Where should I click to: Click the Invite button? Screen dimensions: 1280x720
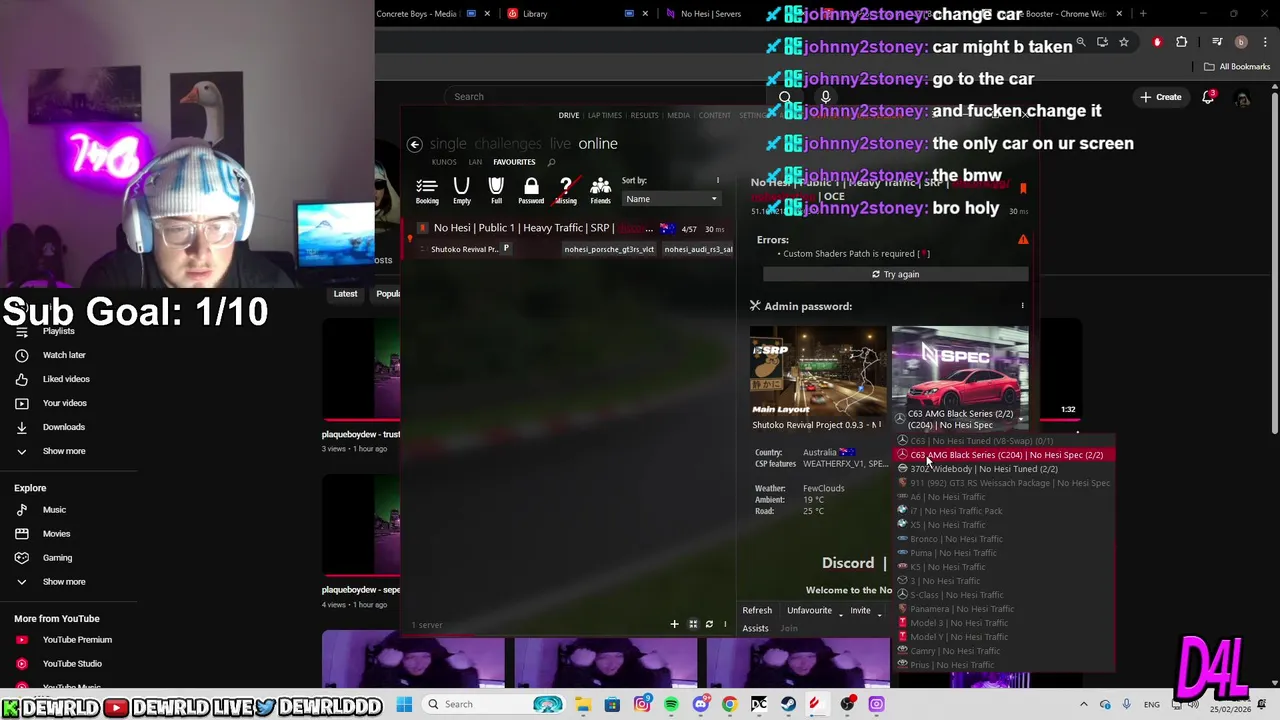(860, 611)
